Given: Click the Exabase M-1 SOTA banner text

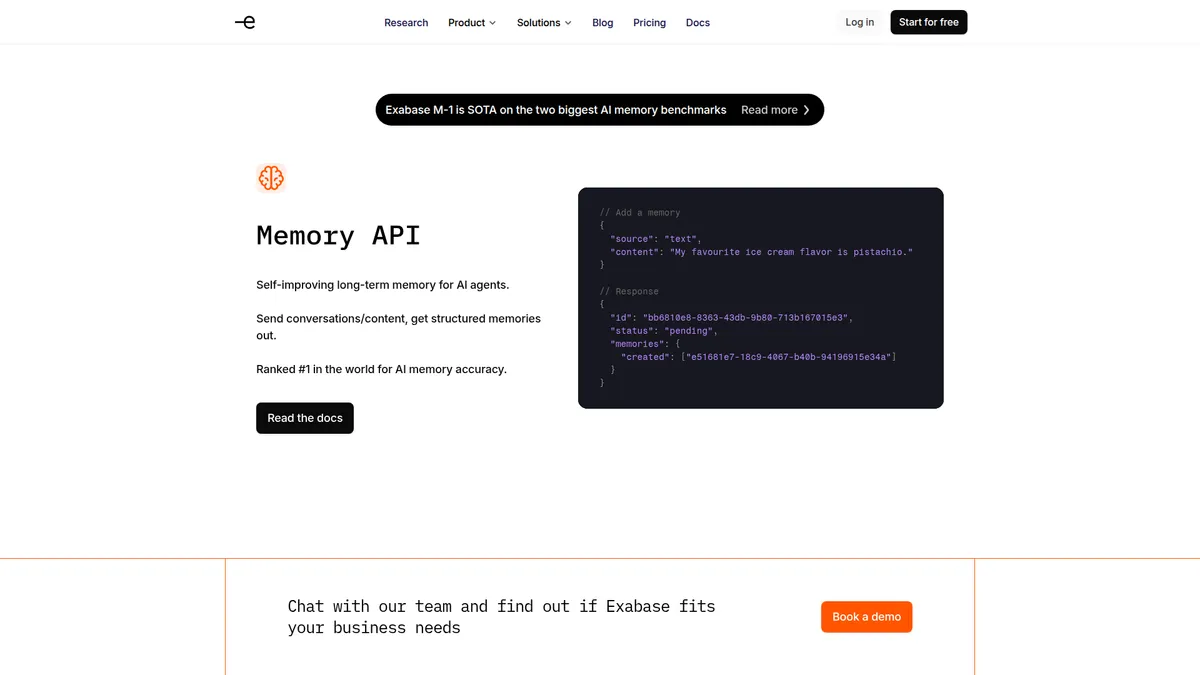Looking at the screenshot, I should [x=556, y=110].
